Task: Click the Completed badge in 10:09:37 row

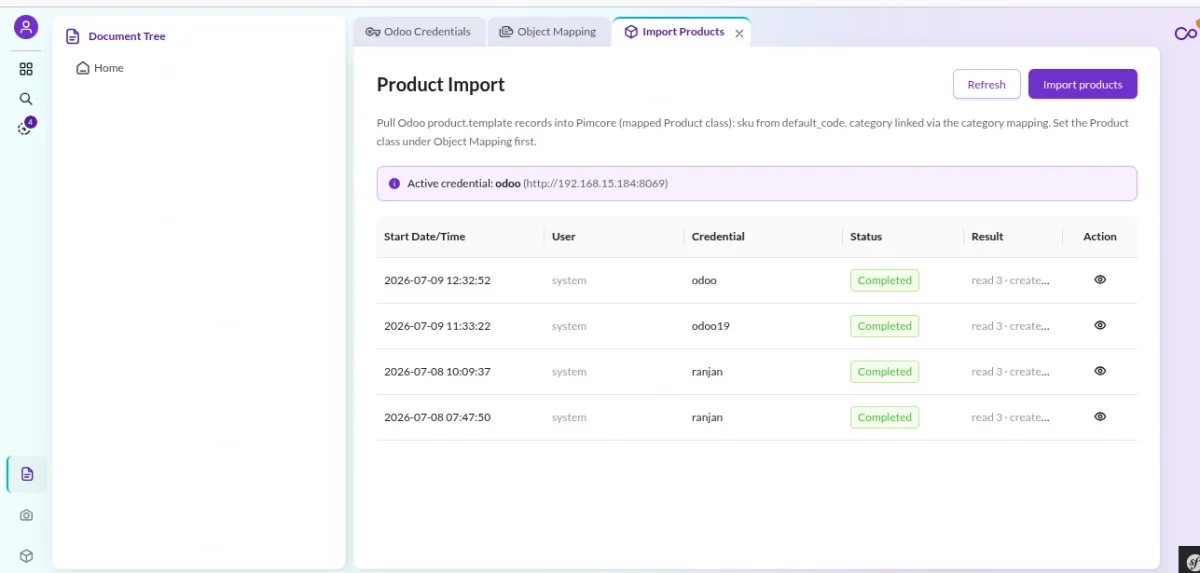Action: click(x=885, y=372)
